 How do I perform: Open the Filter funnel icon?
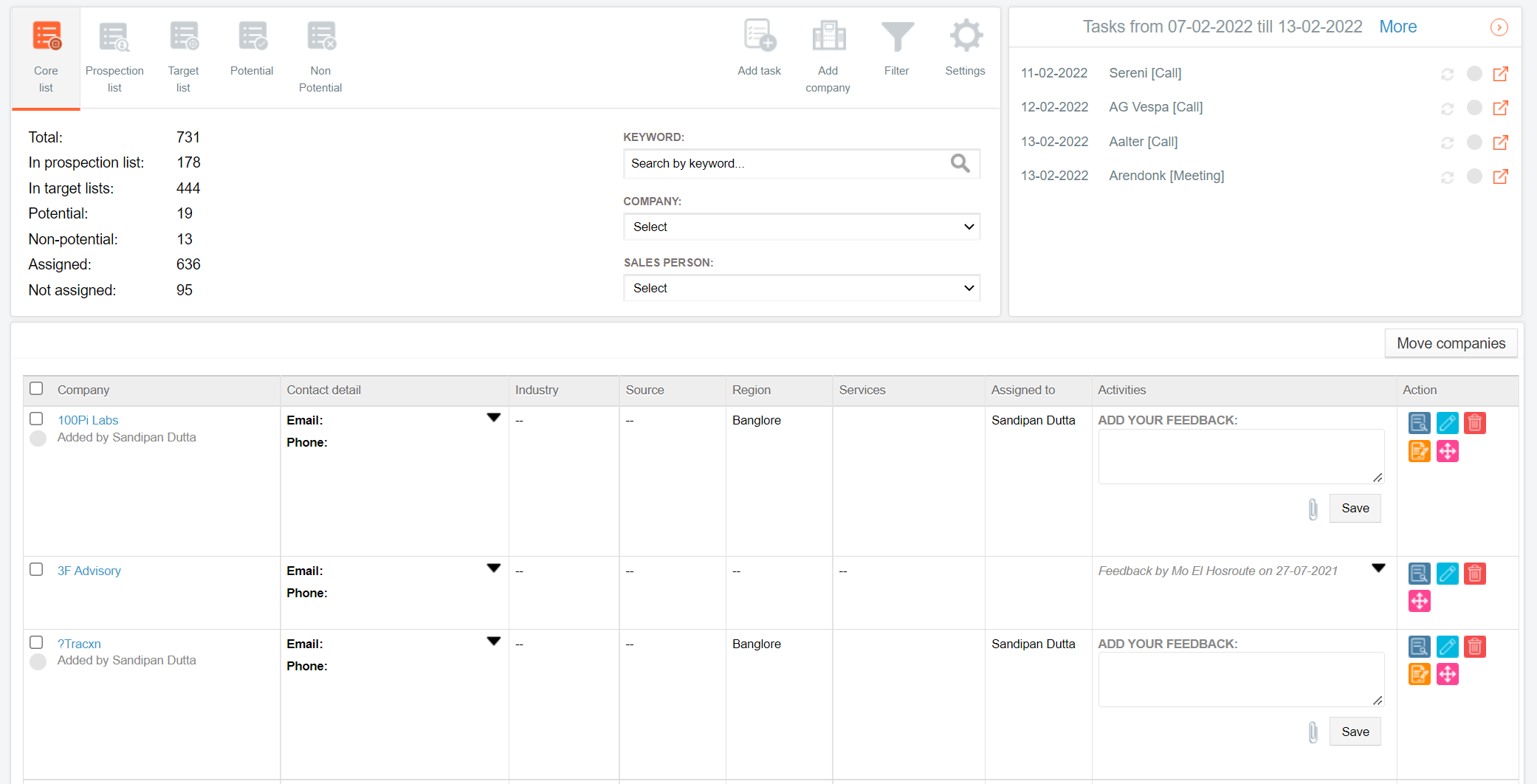896,36
